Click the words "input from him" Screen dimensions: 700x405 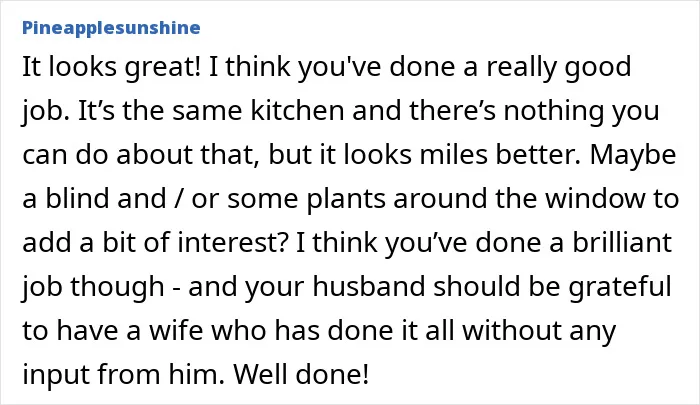point(121,374)
